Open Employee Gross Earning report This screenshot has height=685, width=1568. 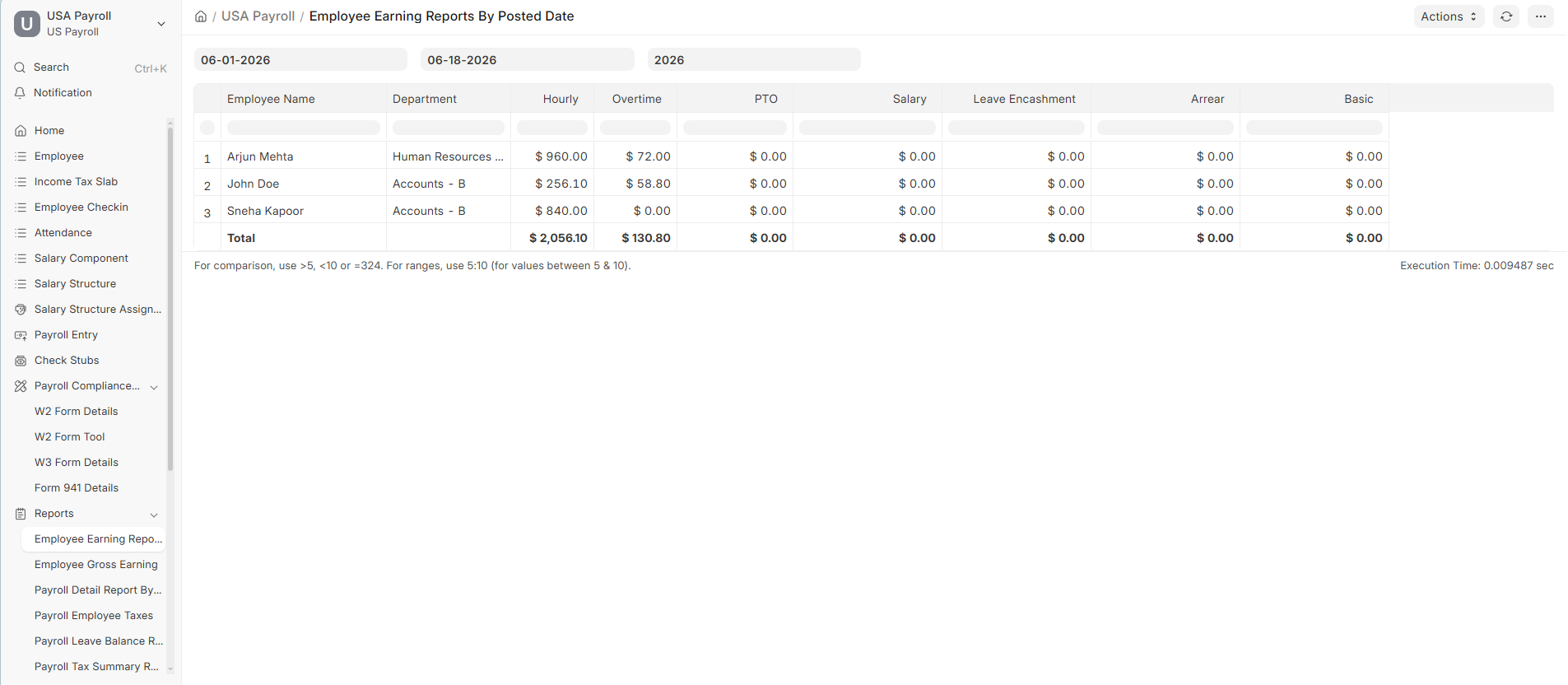pyautogui.click(x=96, y=565)
